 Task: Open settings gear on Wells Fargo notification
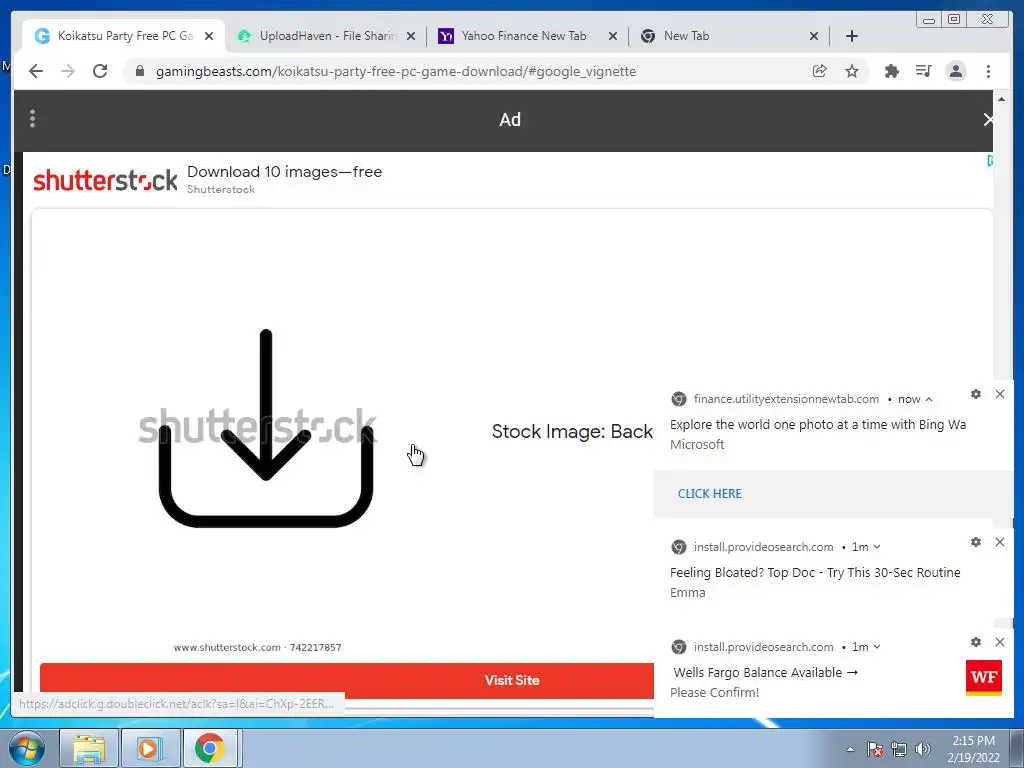tap(976, 642)
